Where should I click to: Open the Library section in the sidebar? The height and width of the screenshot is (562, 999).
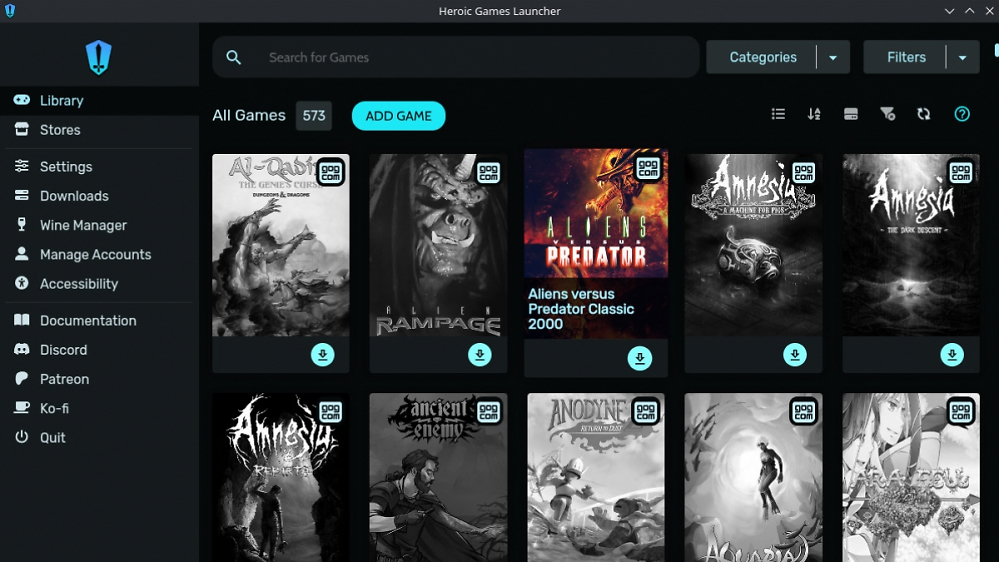[x=99, y=101]
